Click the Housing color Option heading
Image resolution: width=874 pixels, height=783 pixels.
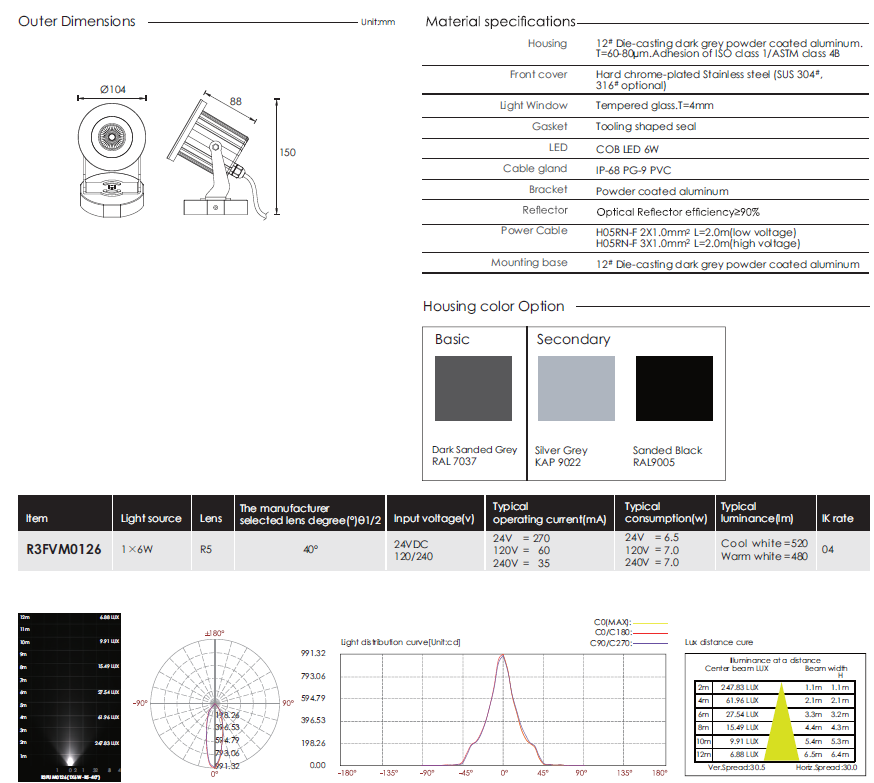tap(493, 306)
